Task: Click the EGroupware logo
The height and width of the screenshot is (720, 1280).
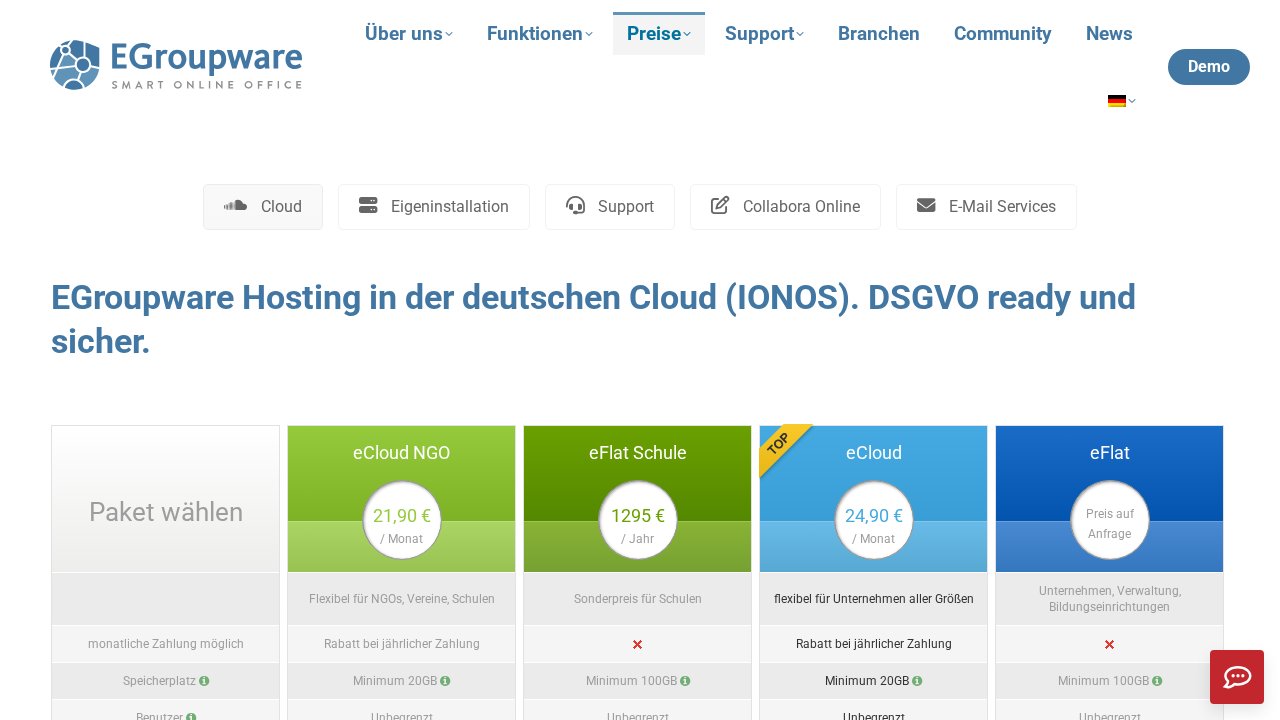Action: pyautogui.click(x=176, y=65)
